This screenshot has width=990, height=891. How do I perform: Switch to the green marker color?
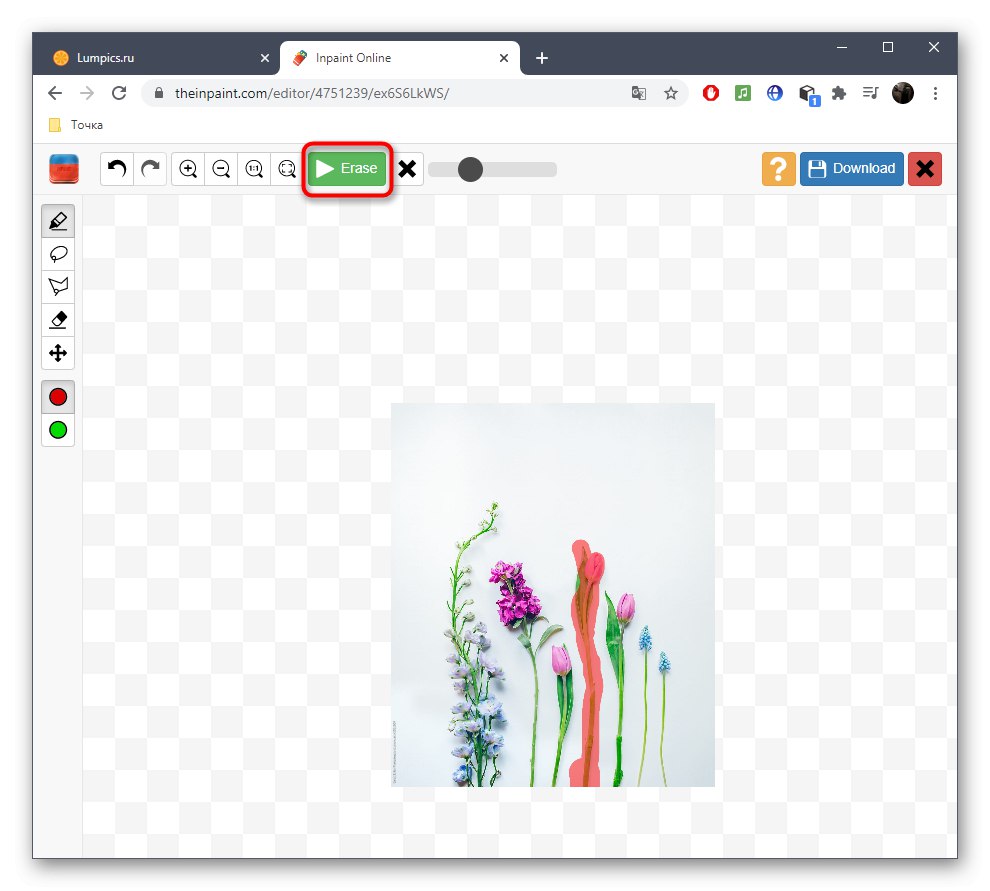(57, 430)
